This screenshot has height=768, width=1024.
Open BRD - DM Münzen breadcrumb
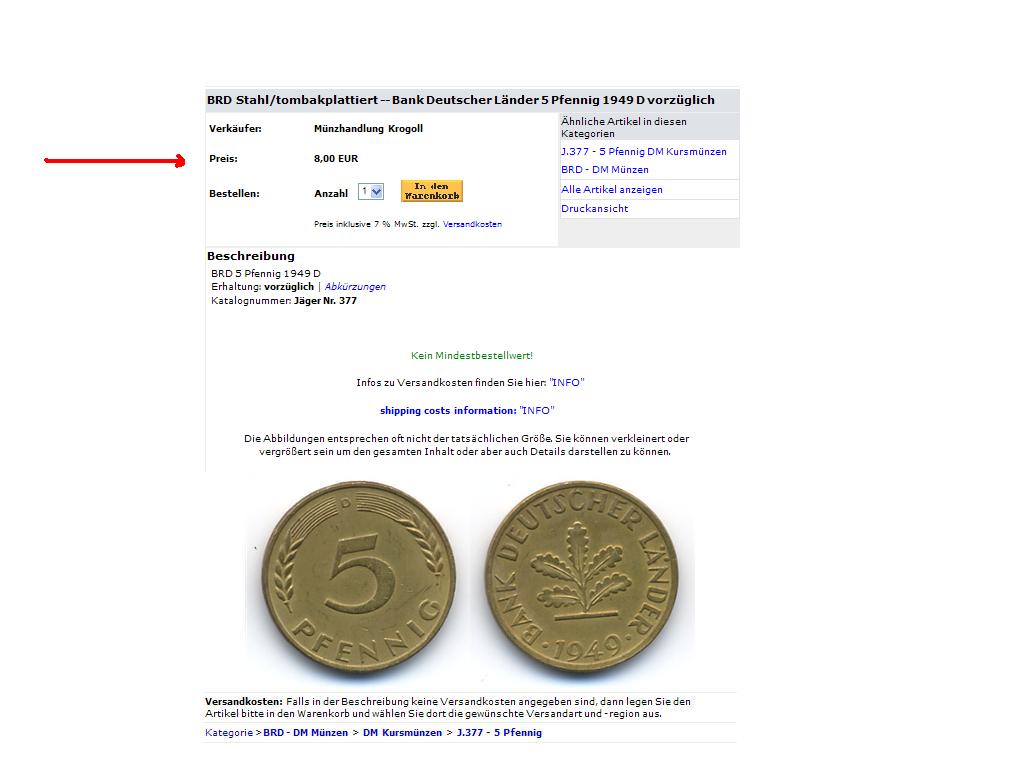click(306, 733)
